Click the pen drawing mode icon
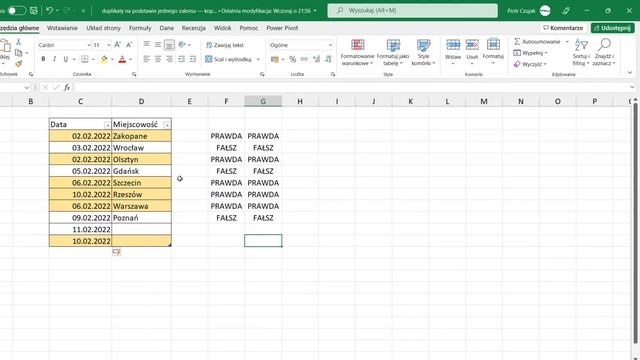640x360 pixels. [566, 11]
